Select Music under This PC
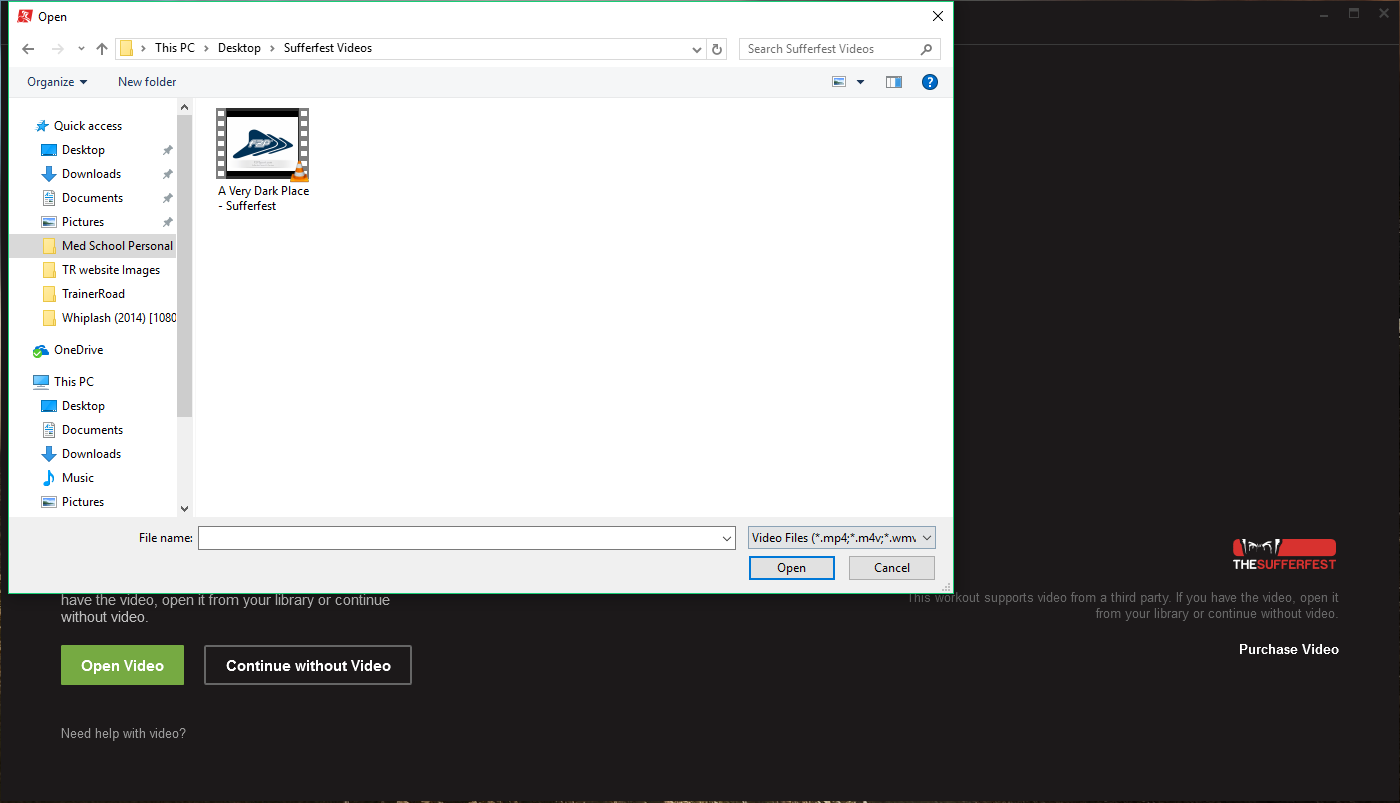 point(77,478)
